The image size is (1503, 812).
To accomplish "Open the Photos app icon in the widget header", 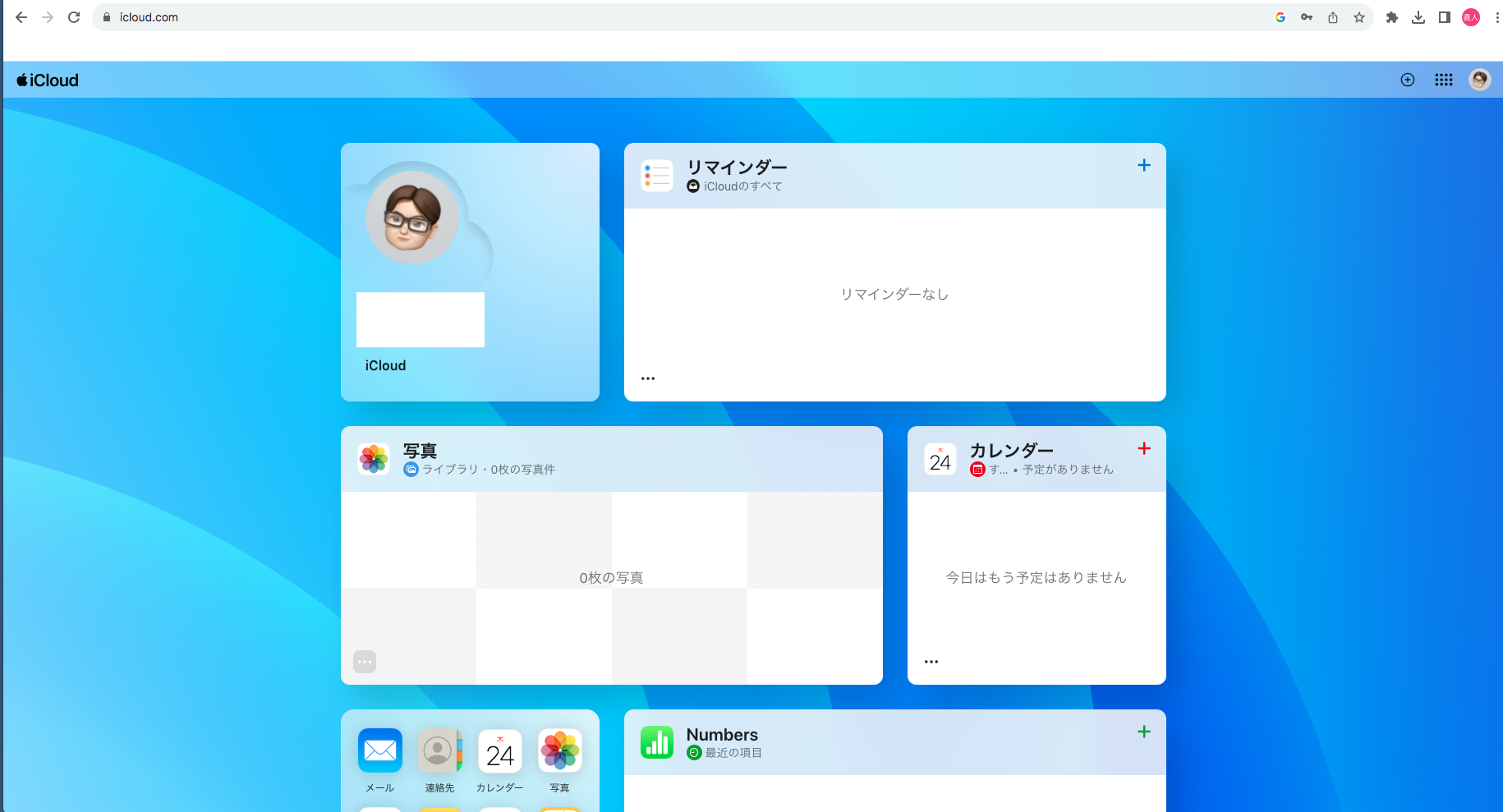I will tap(374, 459).
